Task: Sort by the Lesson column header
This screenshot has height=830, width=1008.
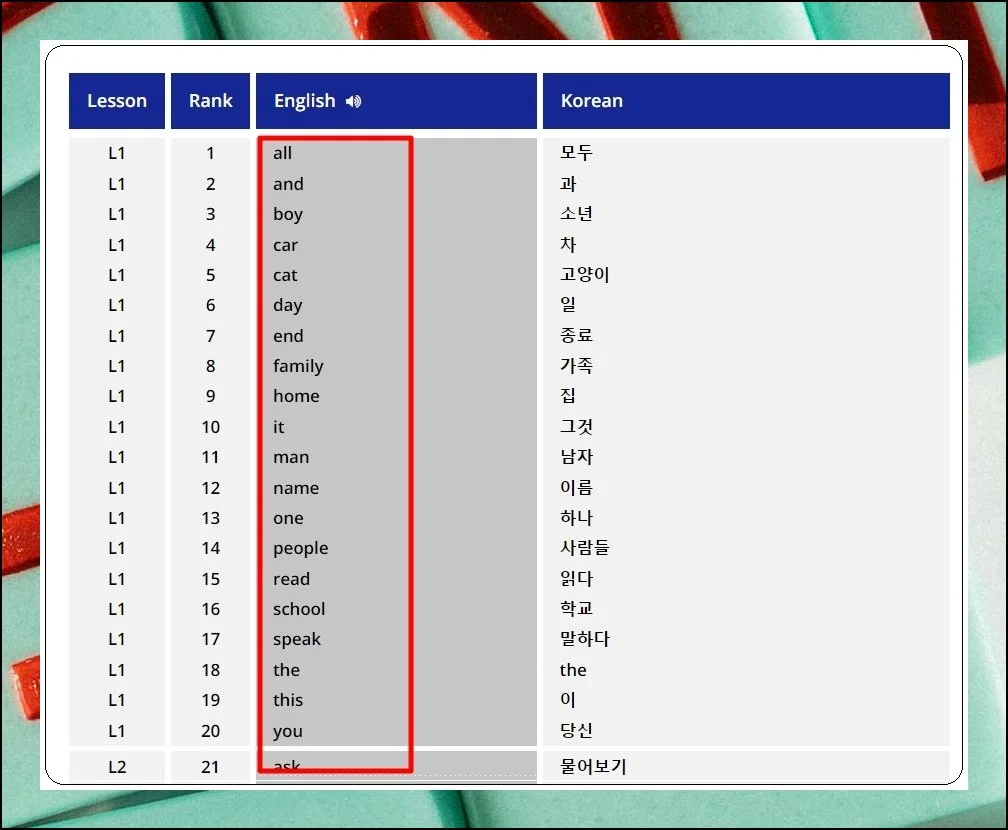Action: [117, 101]
